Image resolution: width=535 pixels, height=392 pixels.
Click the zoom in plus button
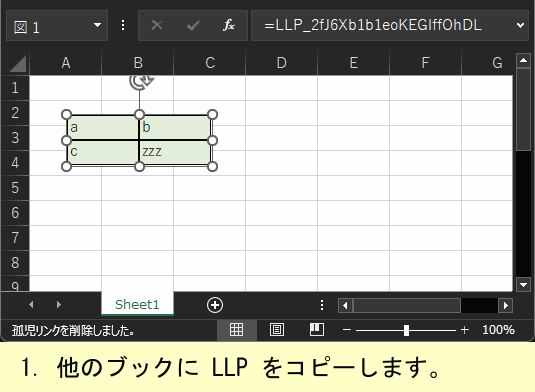click(x=464, y=330)
